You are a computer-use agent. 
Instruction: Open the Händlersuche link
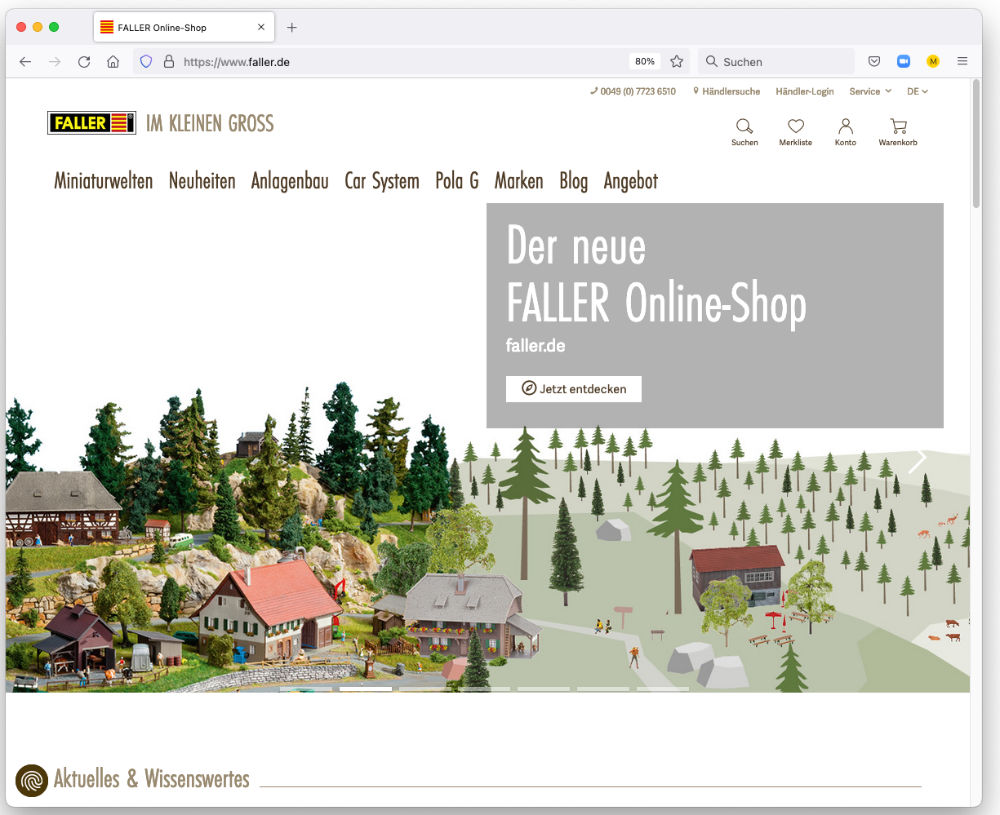726,91
